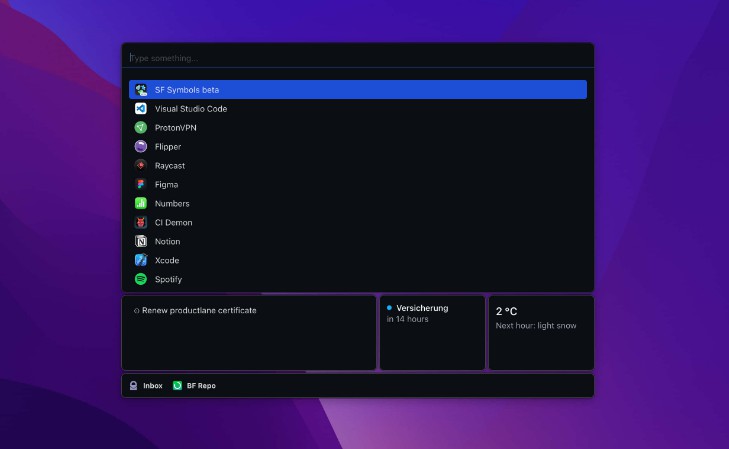Open the SF Symbols beta app icon

(x=141, y=90)
